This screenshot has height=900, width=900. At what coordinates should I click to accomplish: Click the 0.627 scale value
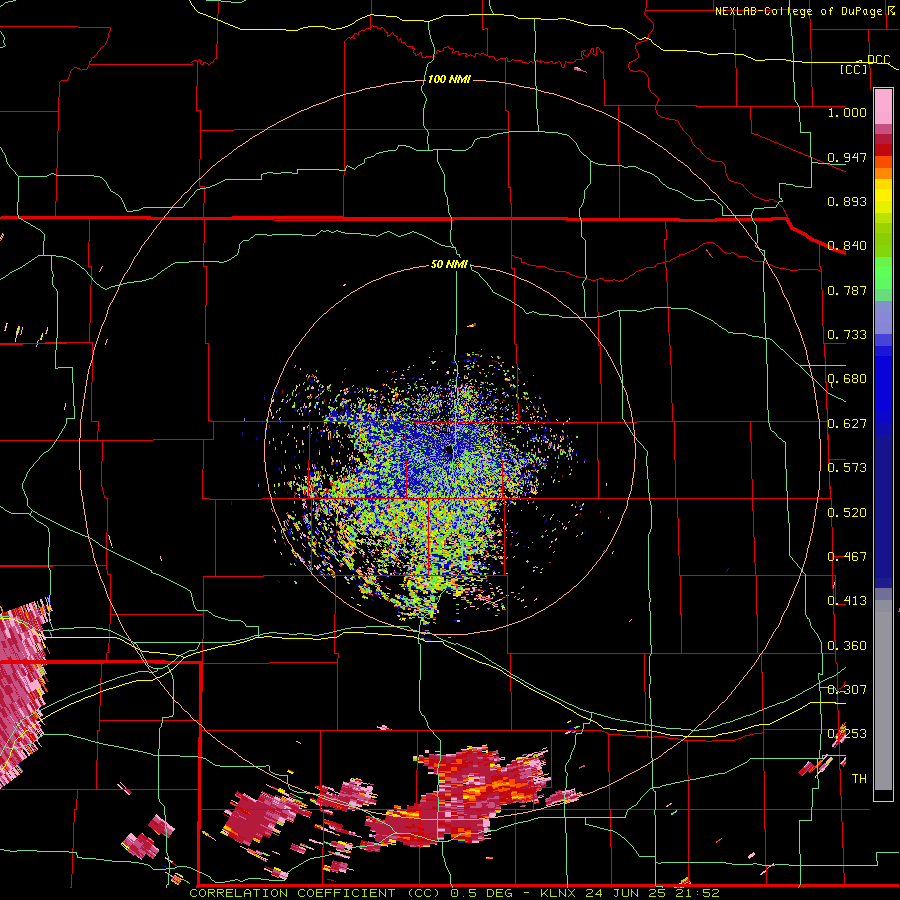click(847, 424)
